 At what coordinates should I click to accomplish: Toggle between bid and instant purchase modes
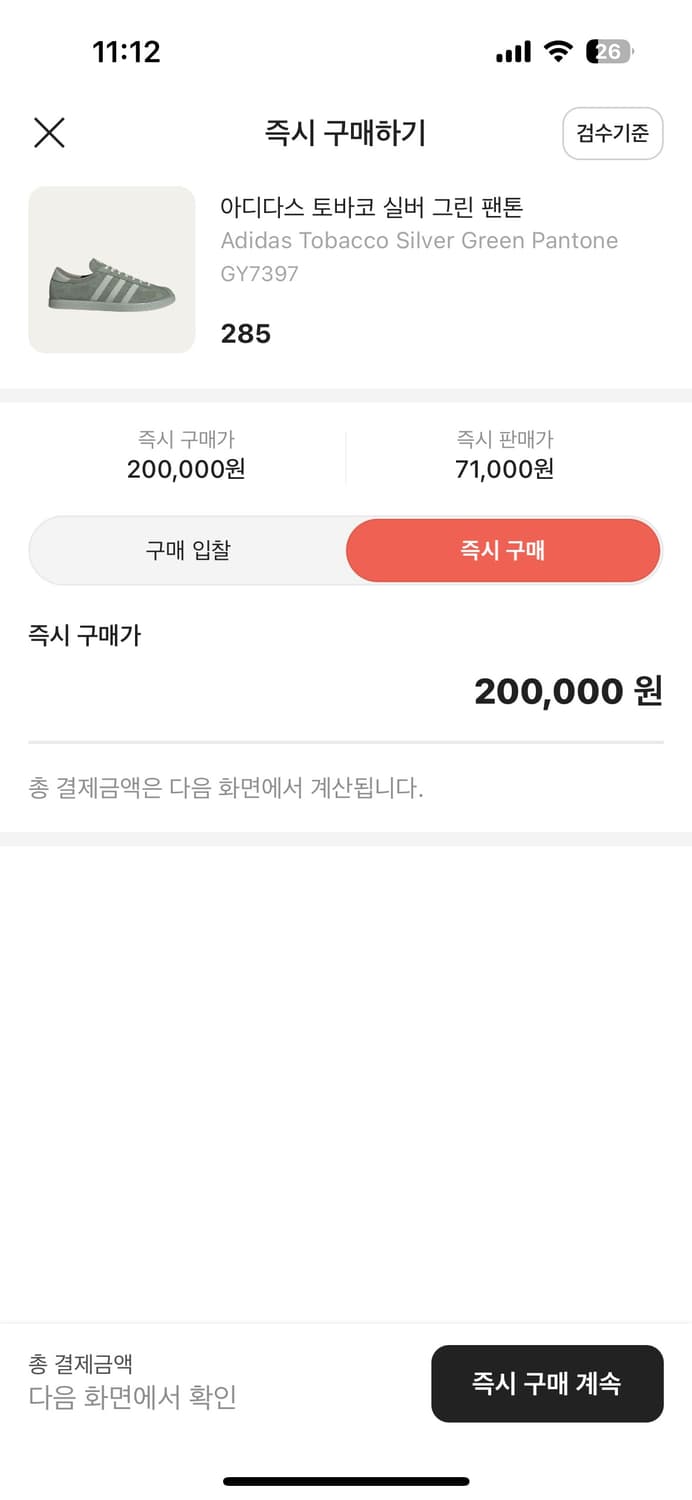point(345,550)
